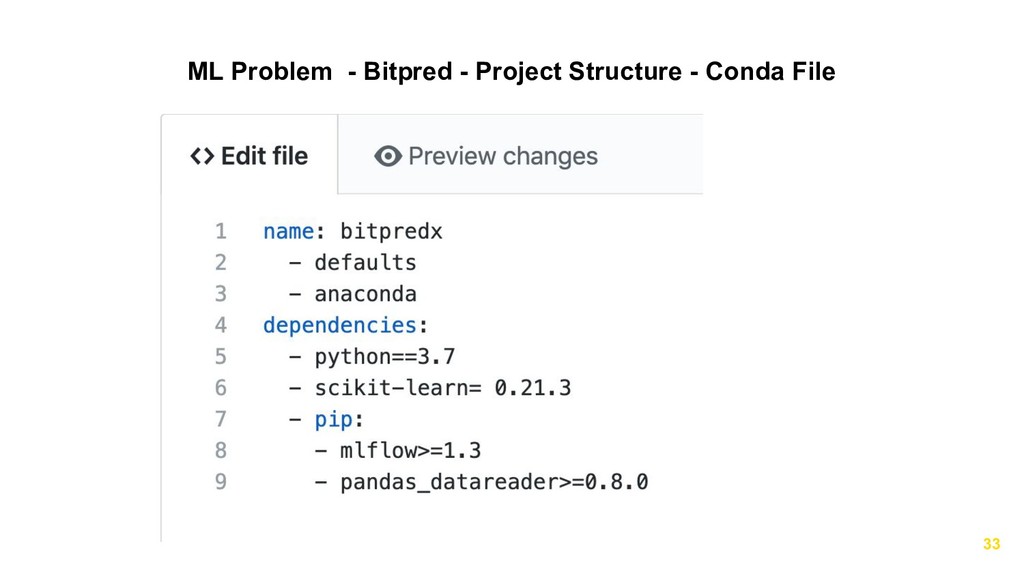This screenshot has width=1024, height=576.
Task: Open the Preview changes tab
Action: (x=486, y=156)
